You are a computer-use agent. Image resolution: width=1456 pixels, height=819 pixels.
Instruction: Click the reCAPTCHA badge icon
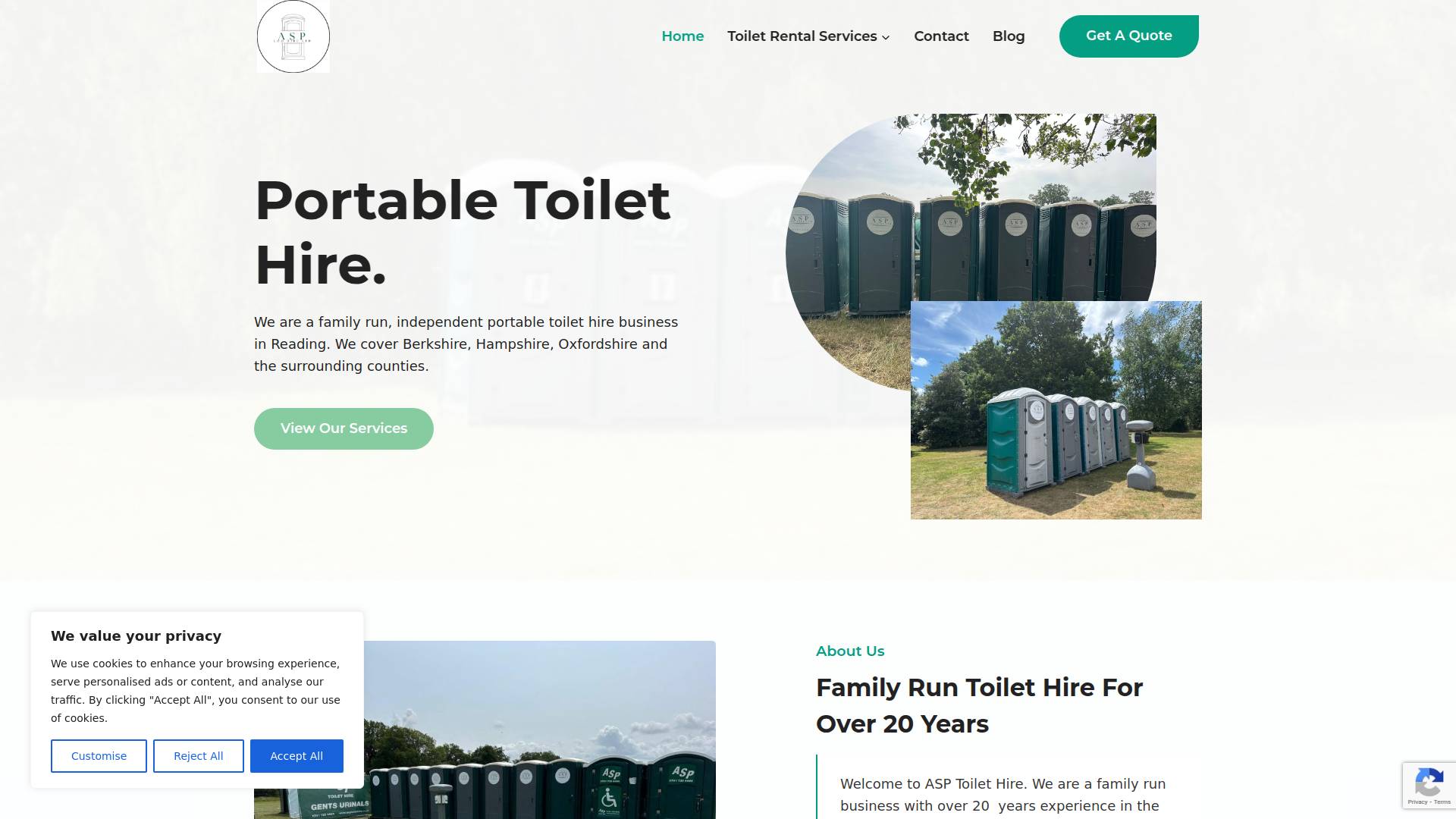[1429, 782]
